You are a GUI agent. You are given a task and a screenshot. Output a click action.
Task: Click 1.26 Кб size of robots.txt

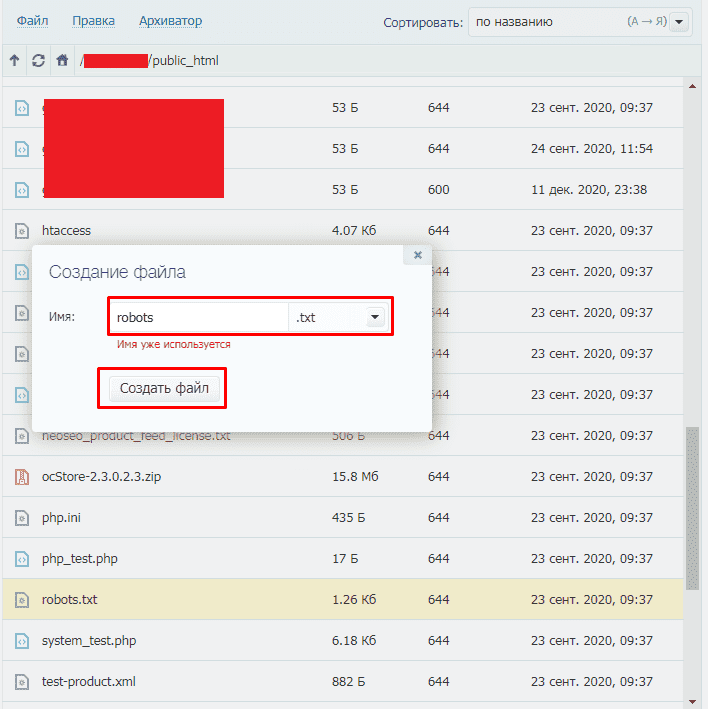[x=354, y=600]
